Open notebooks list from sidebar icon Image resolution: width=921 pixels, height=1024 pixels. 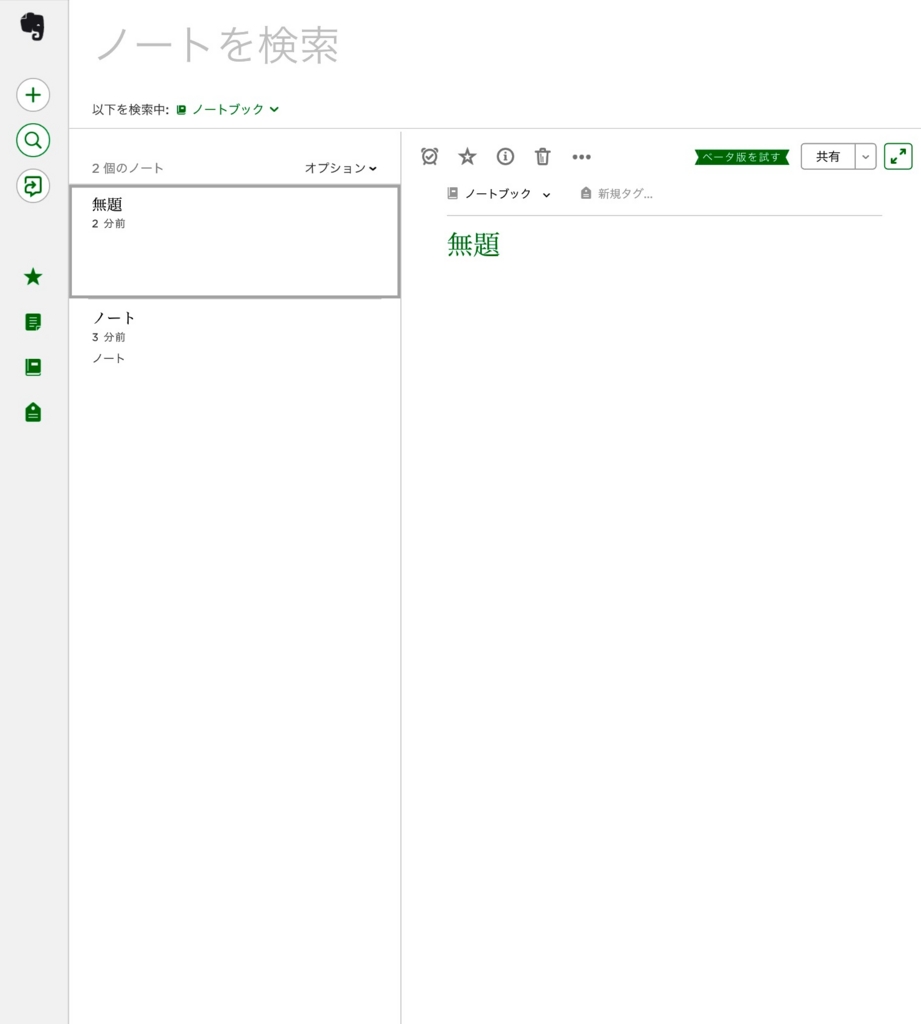click(33, 367)
